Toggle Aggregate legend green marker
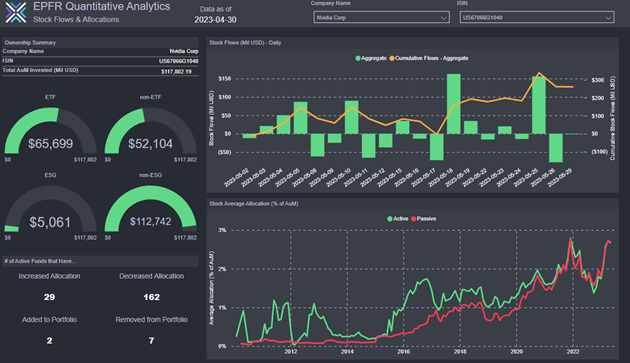This screenshot has width=630, height=363. (358, 58)
